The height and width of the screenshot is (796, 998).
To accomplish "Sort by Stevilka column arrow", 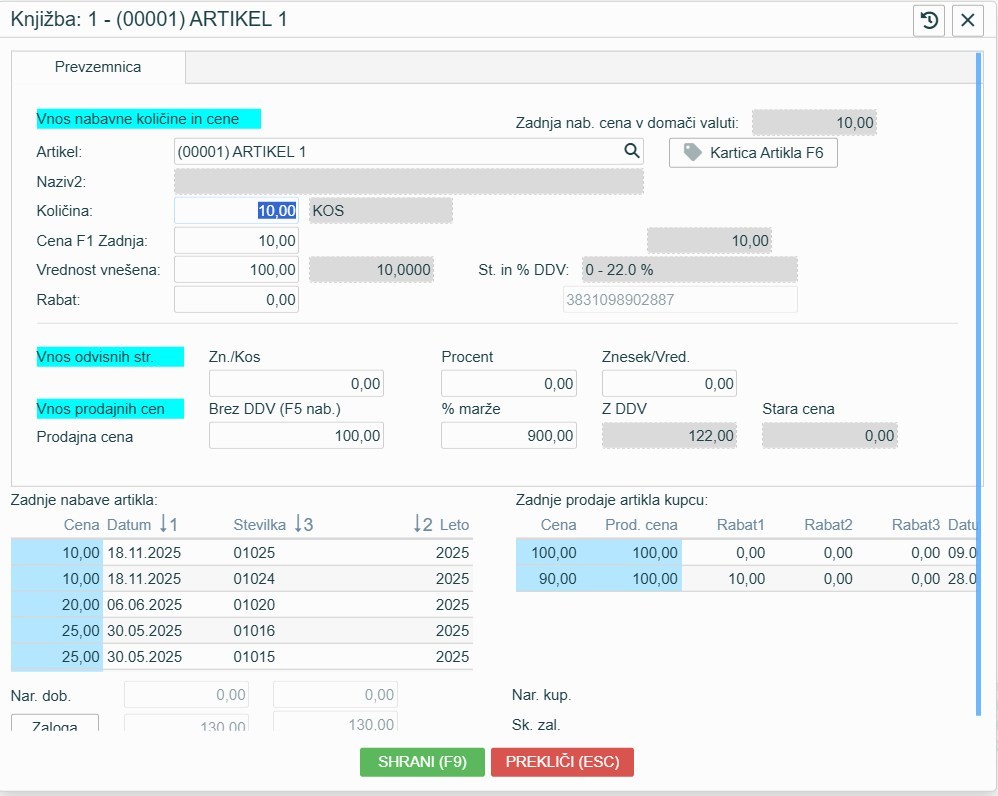I will pyautogui.click(x=303, y=524).
